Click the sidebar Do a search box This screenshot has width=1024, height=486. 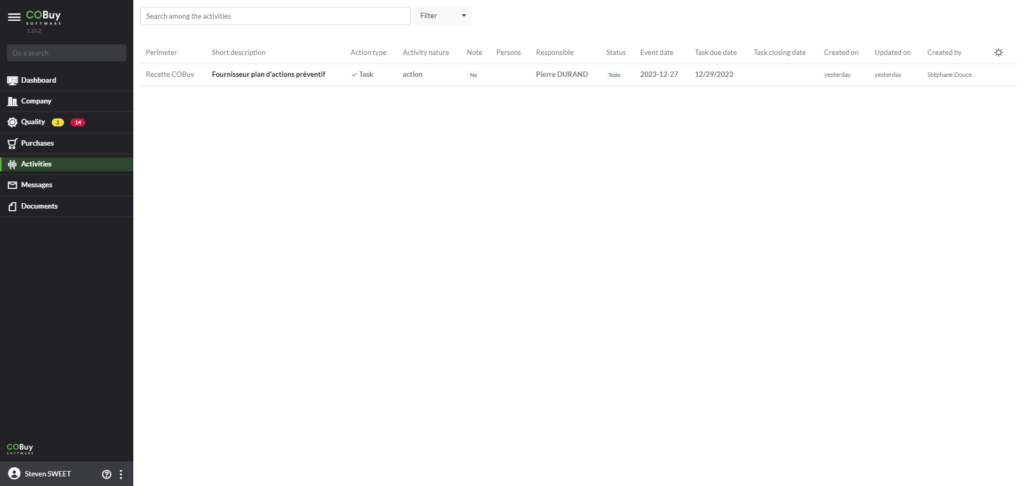coord(66,52)
